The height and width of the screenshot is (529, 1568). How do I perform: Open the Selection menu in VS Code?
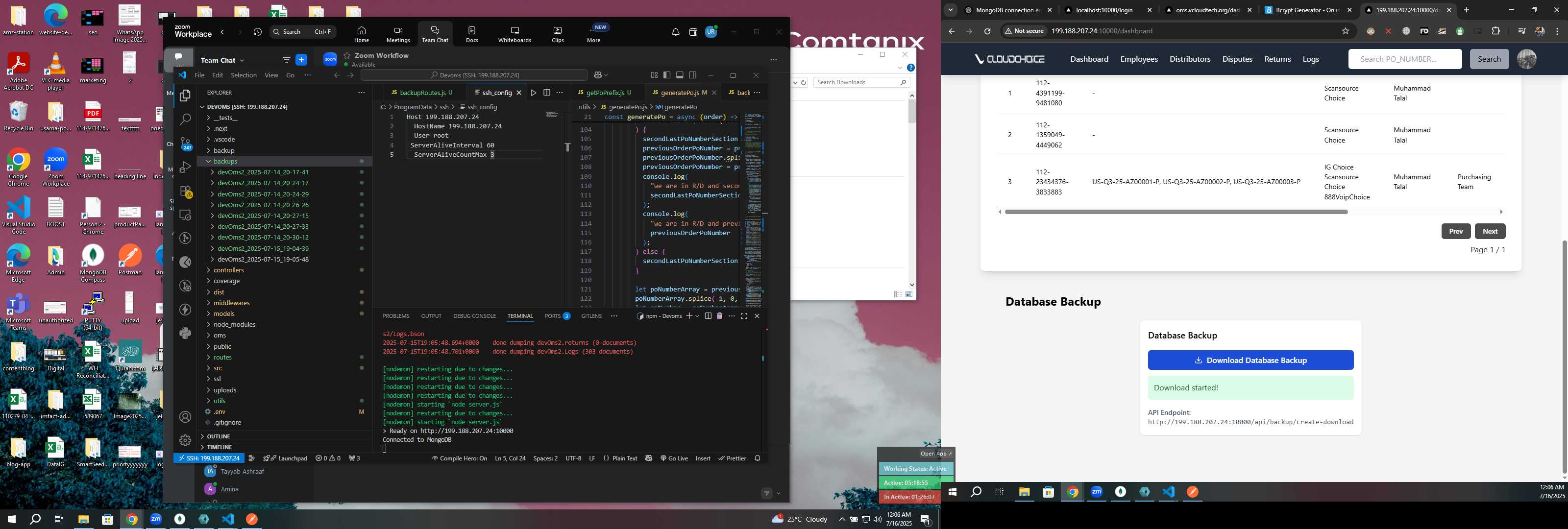pos(244,75)
